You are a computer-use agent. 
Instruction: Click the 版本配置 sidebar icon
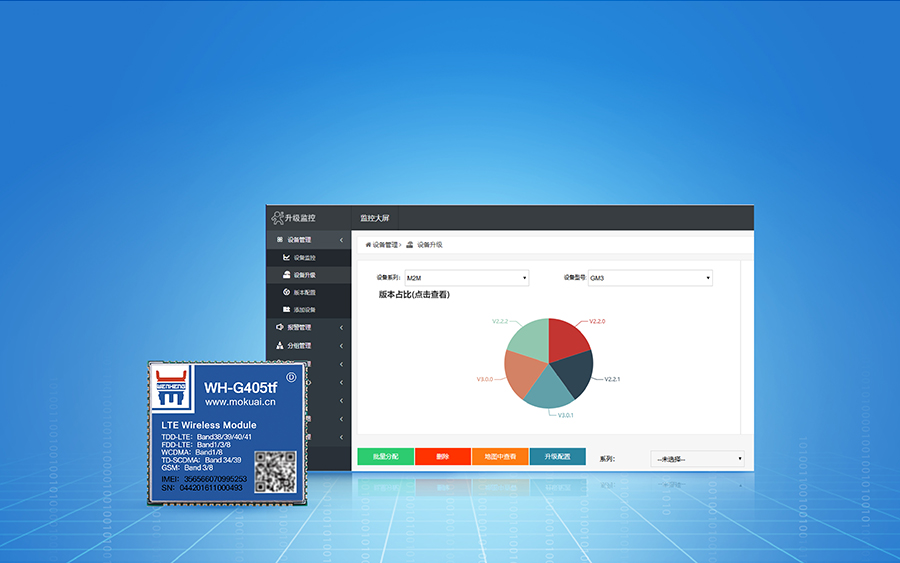(x=286, y=292)
